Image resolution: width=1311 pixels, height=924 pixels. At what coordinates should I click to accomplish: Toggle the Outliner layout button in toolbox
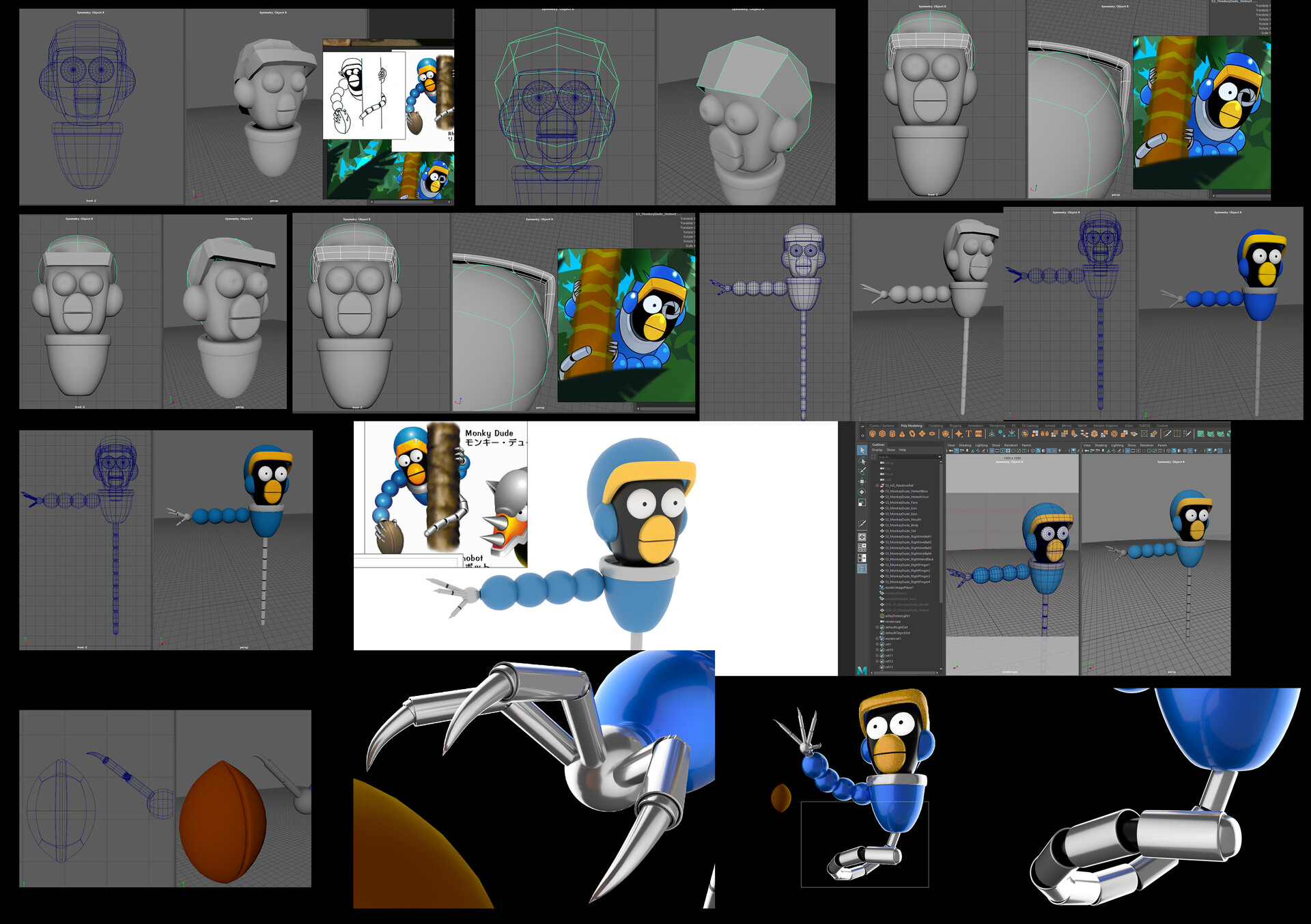point(862,568)
